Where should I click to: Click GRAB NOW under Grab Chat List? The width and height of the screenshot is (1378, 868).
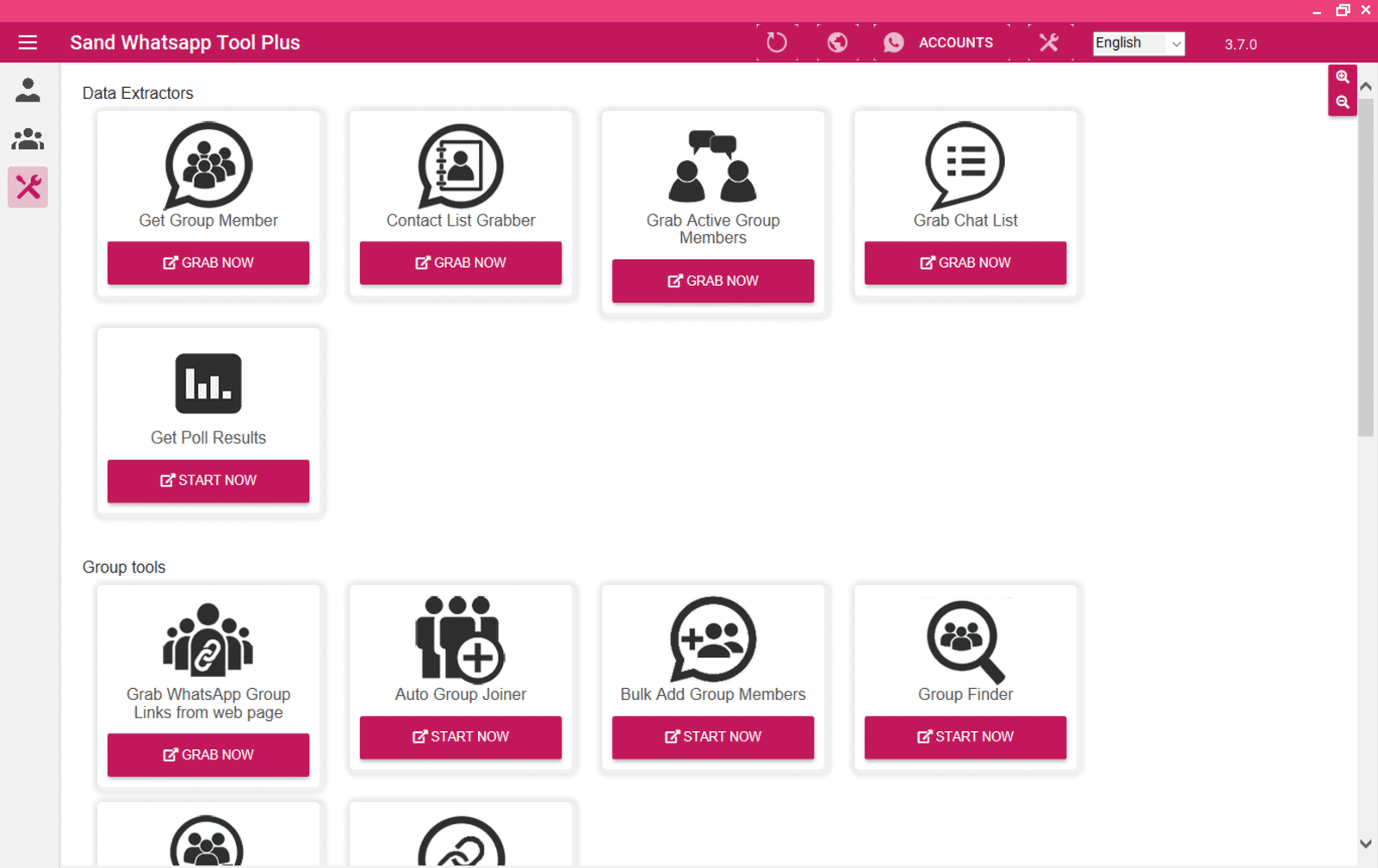click(x=965, y=263)
